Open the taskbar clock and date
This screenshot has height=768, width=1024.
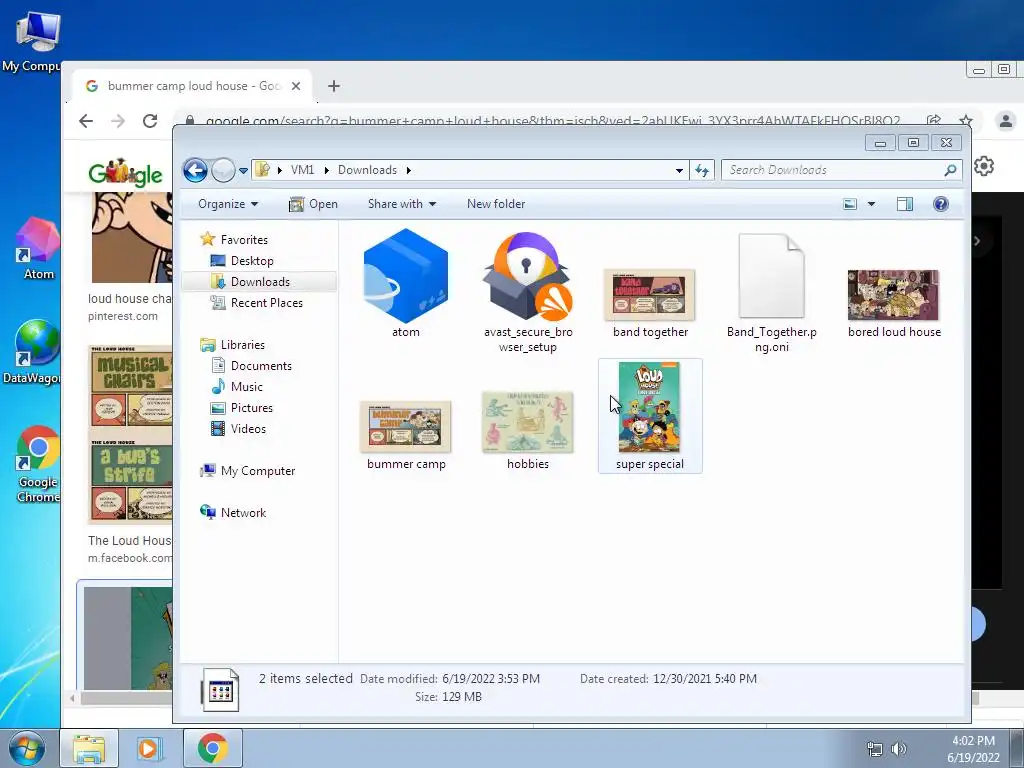coord(973,749)
